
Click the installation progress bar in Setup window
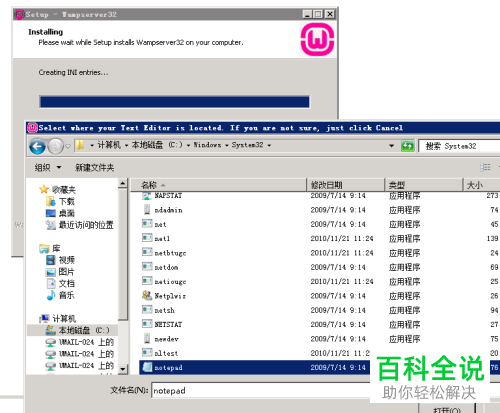174,102
